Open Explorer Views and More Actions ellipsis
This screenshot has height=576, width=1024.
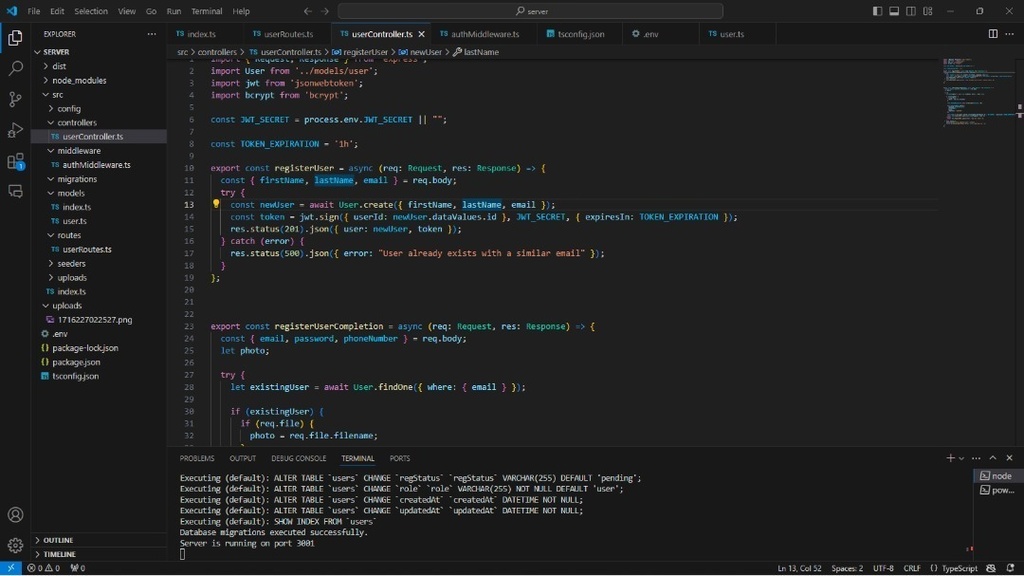tap(152, 34)
